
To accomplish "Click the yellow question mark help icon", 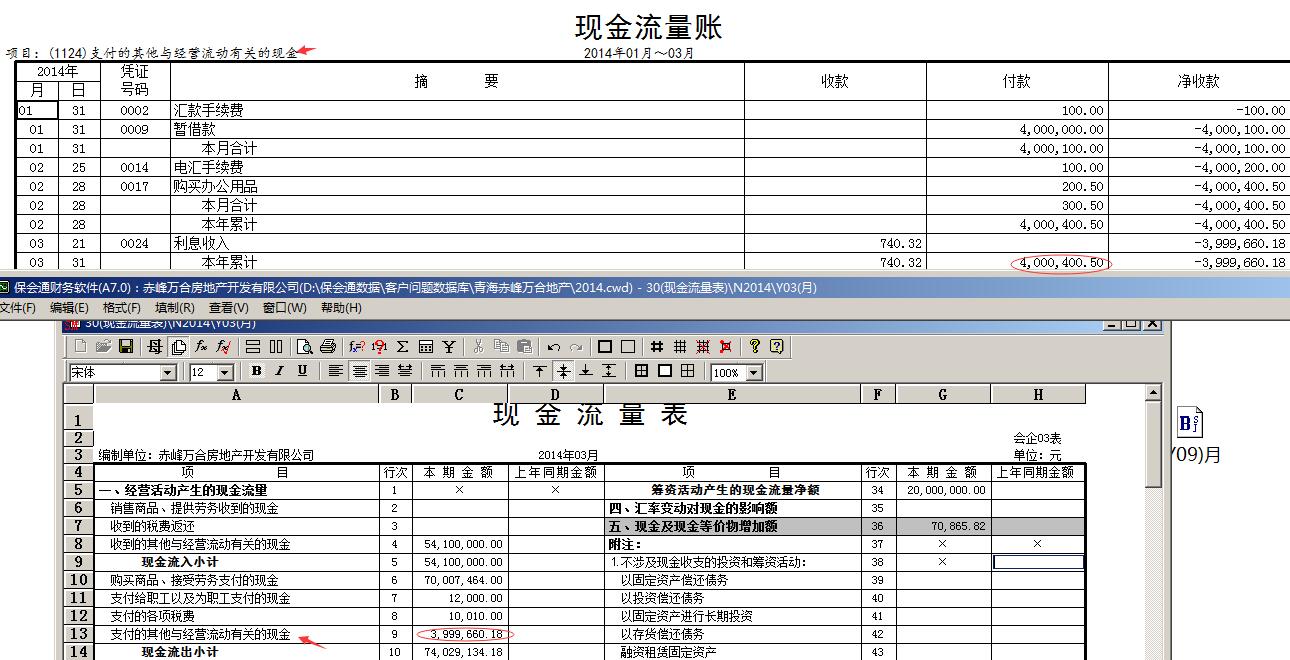I will 754,347.
